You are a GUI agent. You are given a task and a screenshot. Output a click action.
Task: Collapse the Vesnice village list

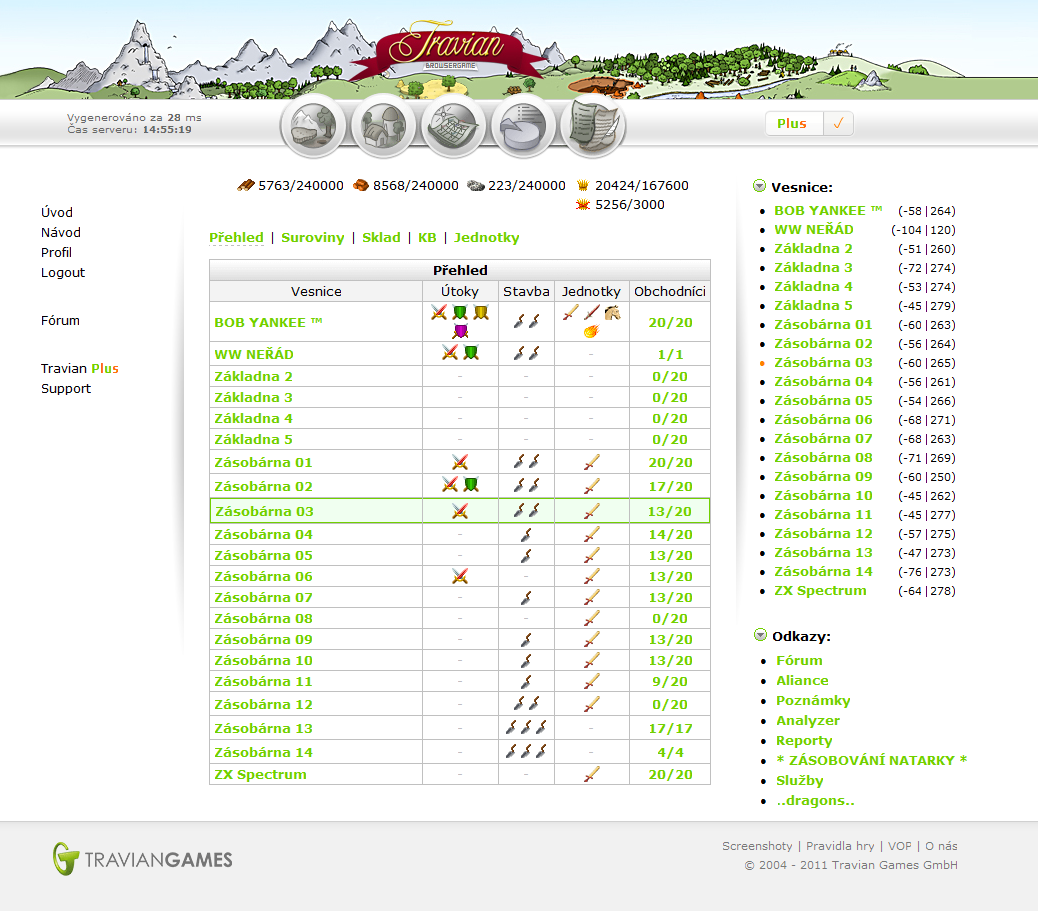[759, 186]
